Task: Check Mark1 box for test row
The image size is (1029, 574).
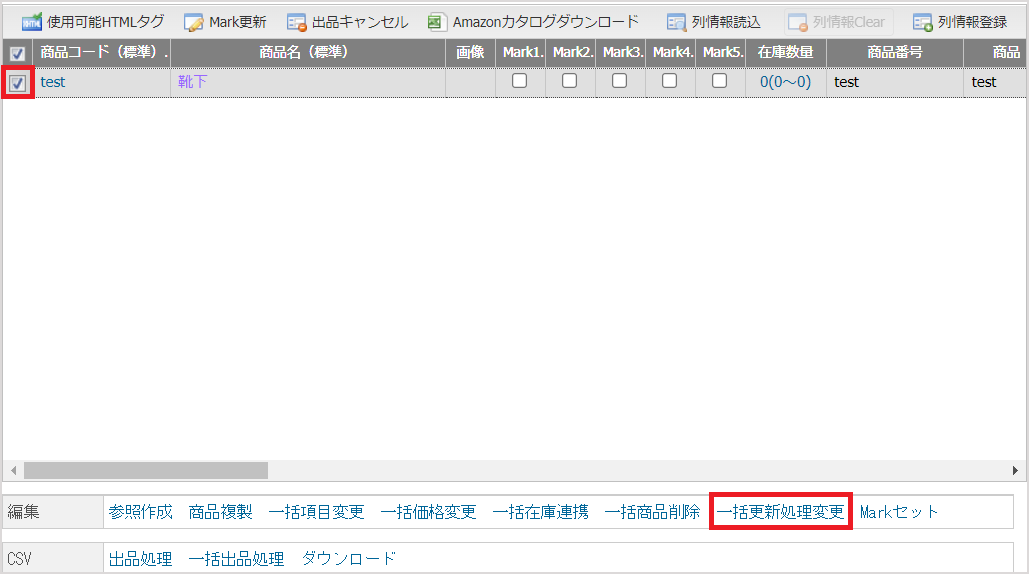Action: (519, 81)
